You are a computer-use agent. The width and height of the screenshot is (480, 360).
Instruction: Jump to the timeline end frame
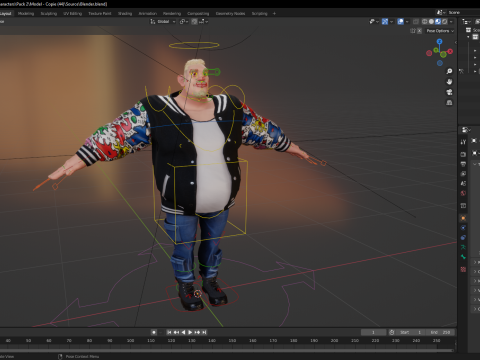point(204,332)
